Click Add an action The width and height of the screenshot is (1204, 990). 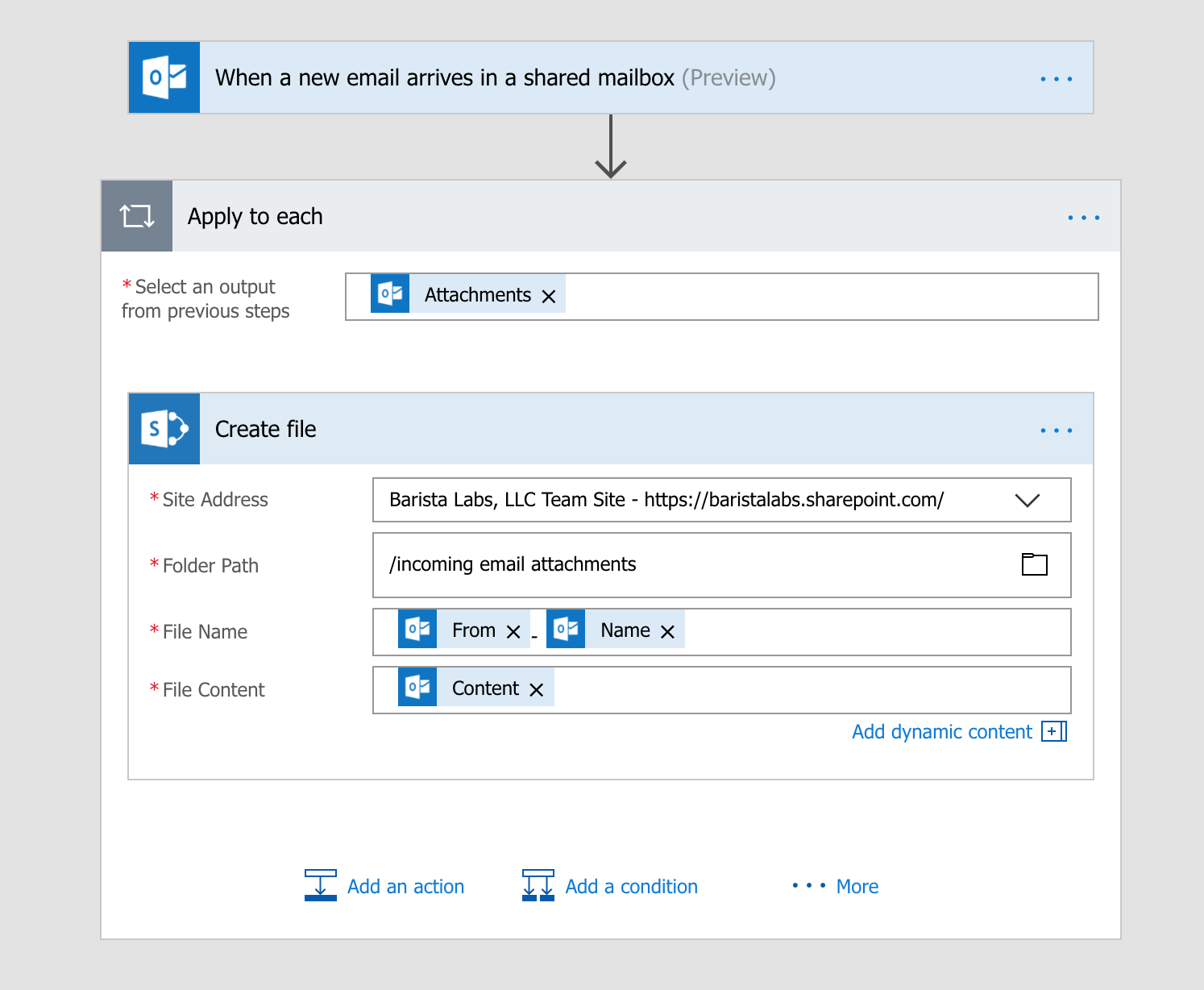(405, 887)
